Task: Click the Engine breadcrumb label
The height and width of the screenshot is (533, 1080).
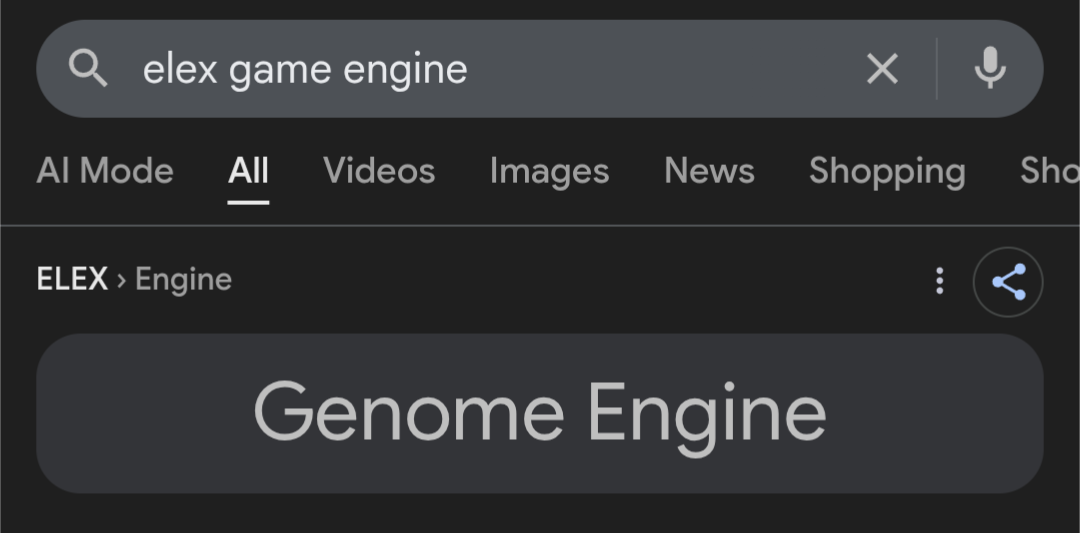Action: tap(183, 279)
